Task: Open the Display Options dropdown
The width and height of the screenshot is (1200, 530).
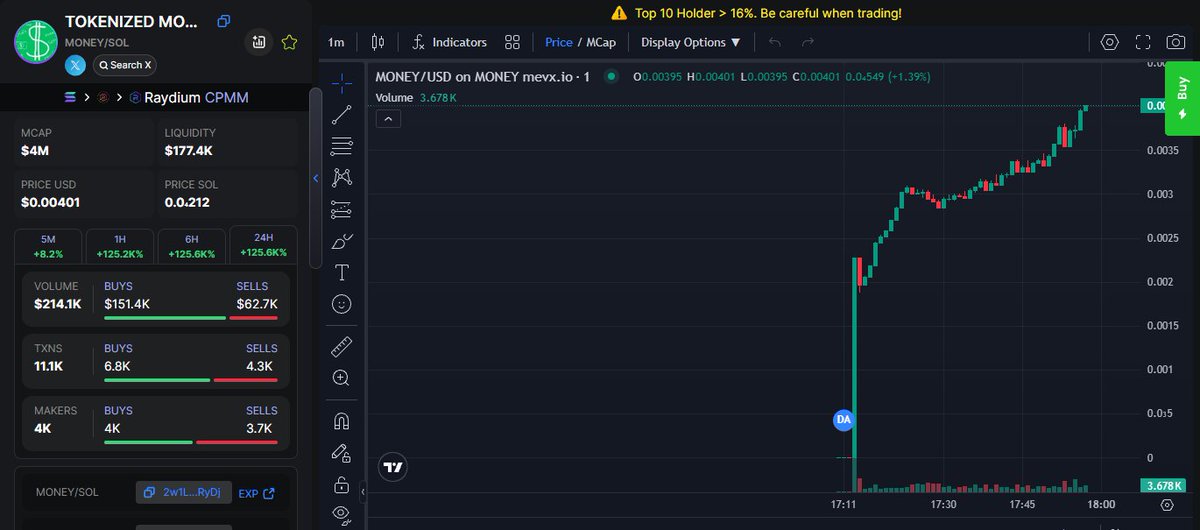Action: click(691, 42)
